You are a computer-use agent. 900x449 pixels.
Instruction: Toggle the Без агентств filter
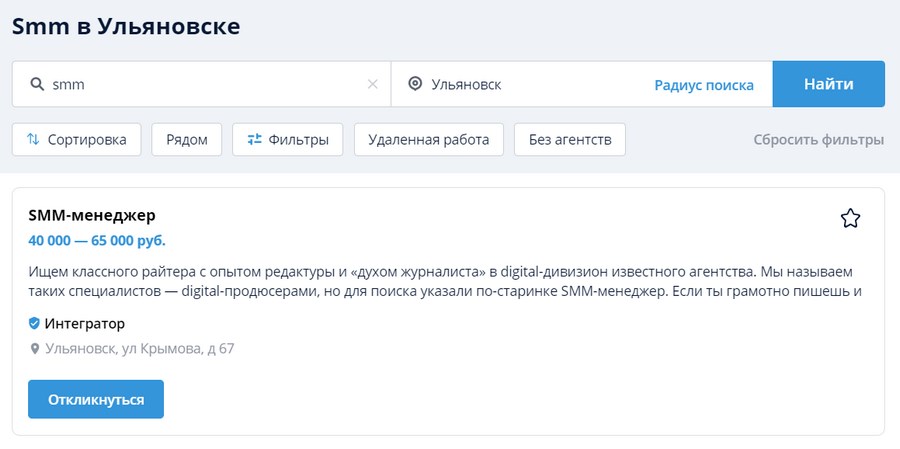[x=569, y=140]
